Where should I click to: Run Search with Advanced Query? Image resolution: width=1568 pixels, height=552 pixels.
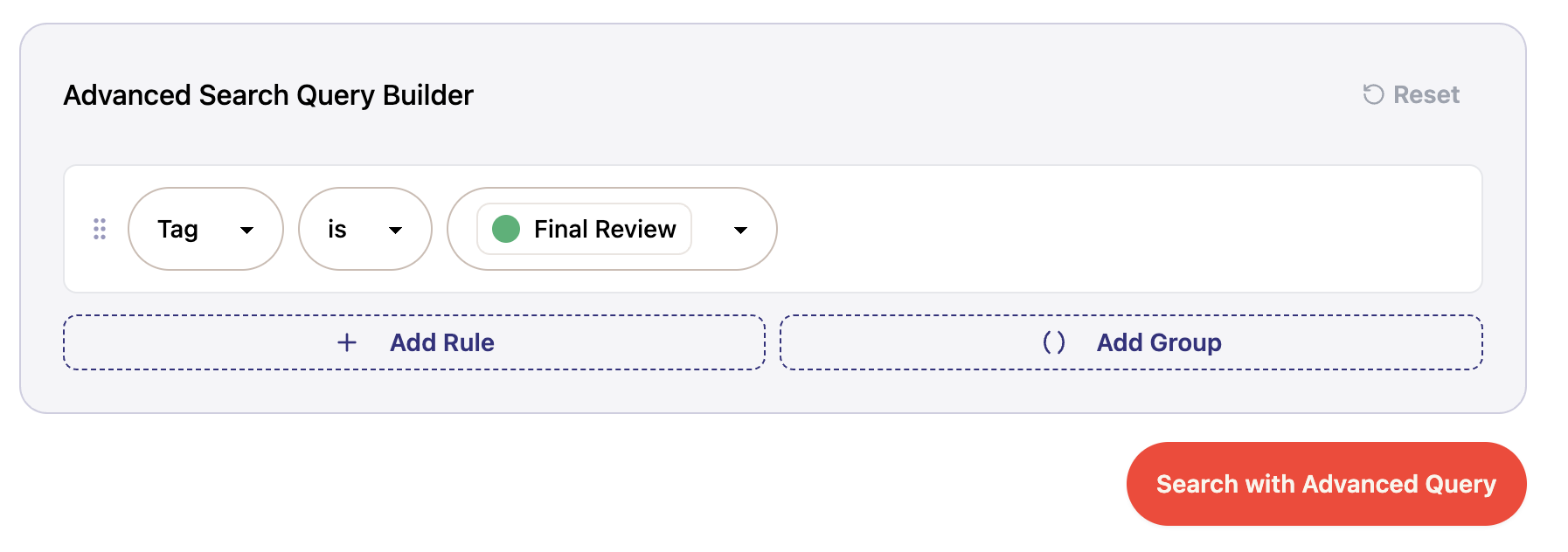coord(1326,484)
